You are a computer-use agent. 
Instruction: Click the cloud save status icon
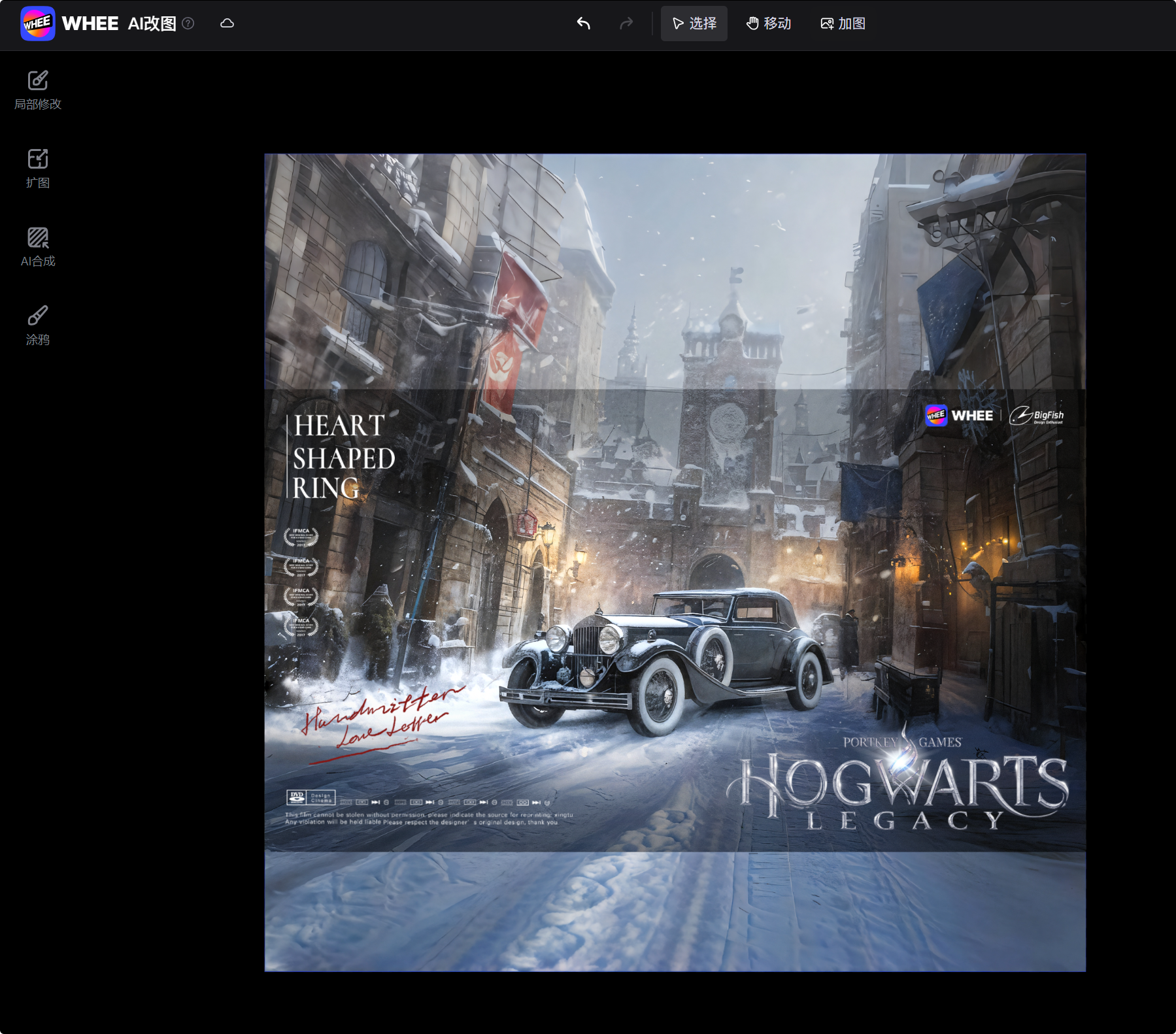pyautogui.click(x=227, y=24)
